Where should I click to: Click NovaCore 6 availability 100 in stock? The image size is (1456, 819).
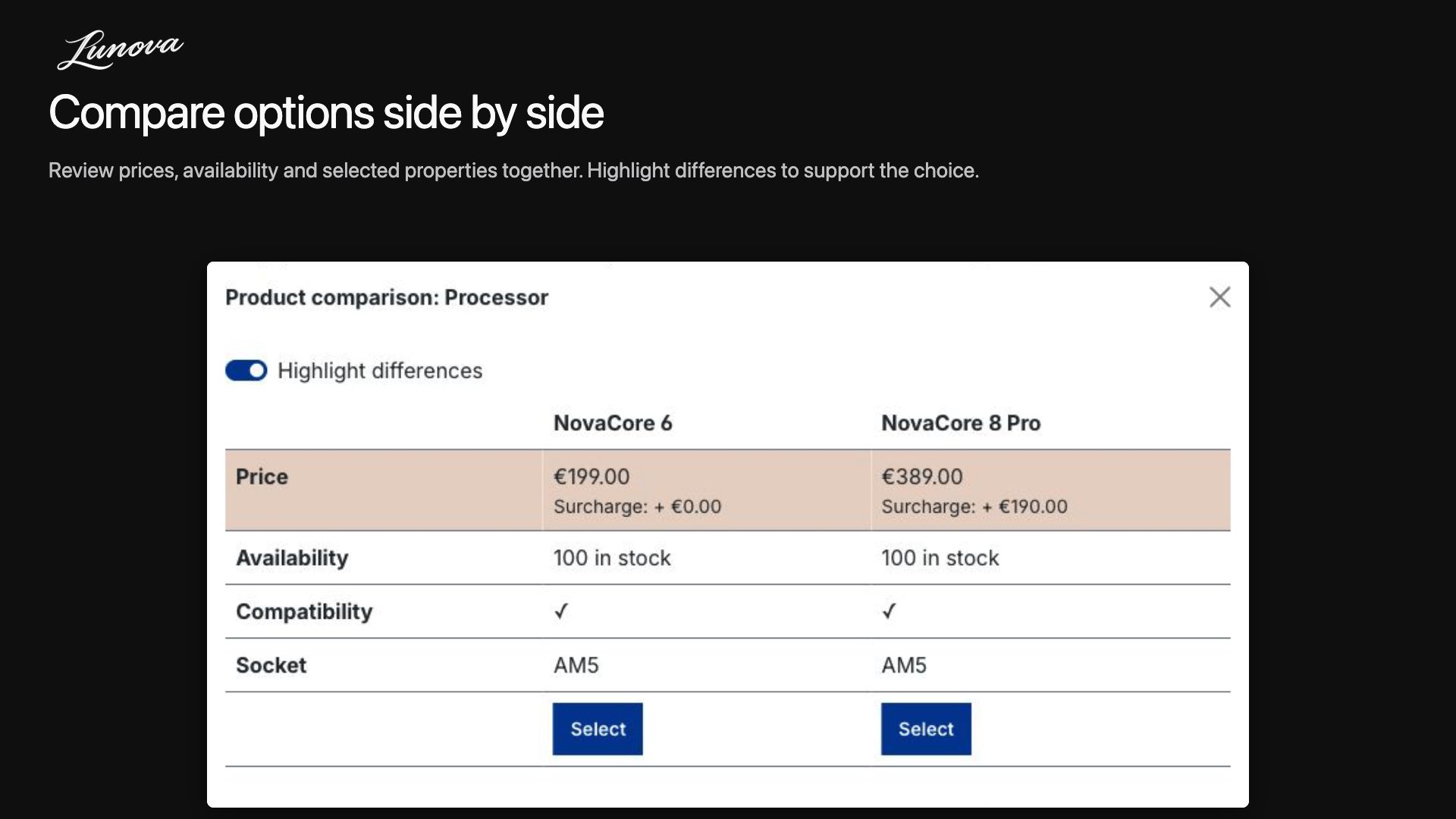(x=612, y=558)
